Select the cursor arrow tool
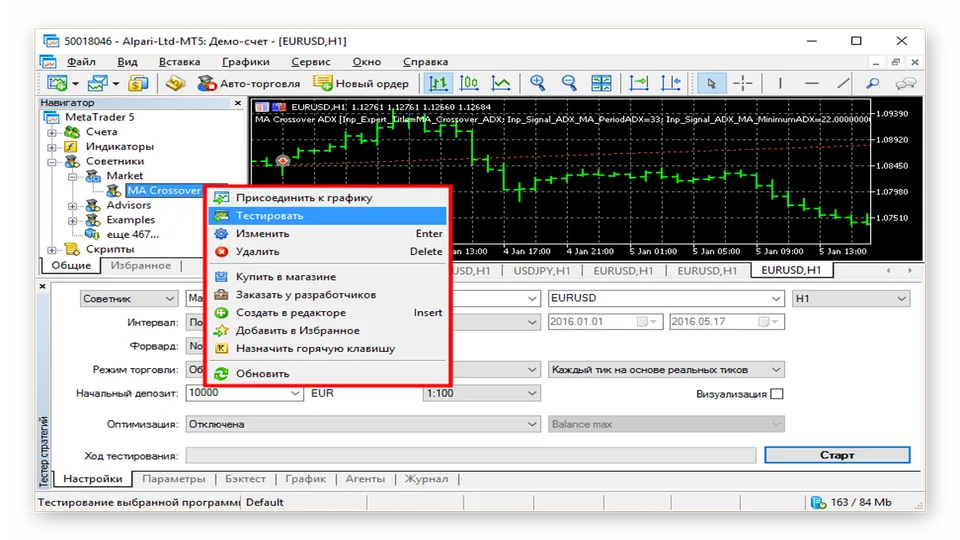The height and width of the screenshot is (540, 960). (x=711, y=83)
